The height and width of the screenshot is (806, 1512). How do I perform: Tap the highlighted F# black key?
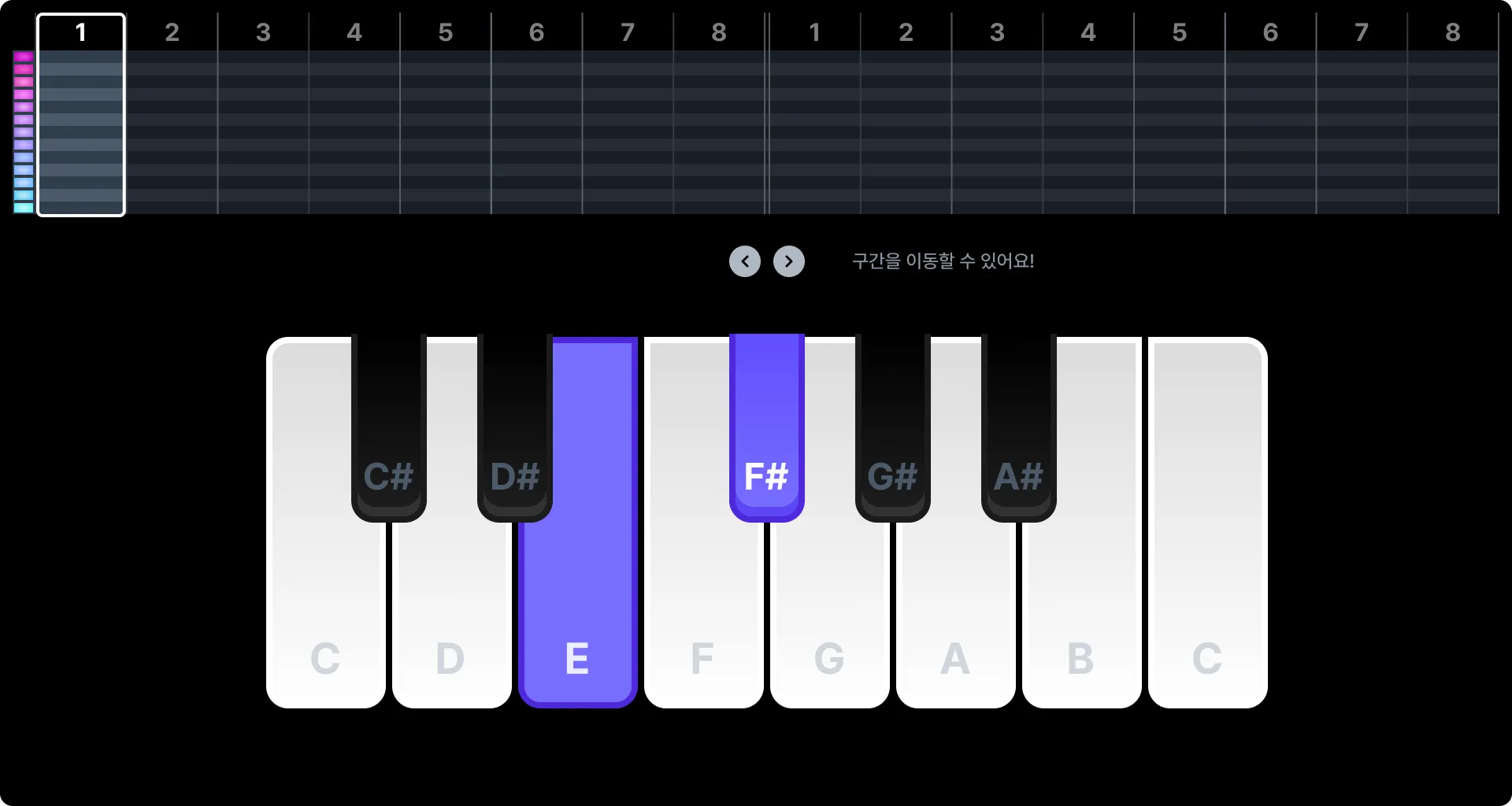(767, 427)
